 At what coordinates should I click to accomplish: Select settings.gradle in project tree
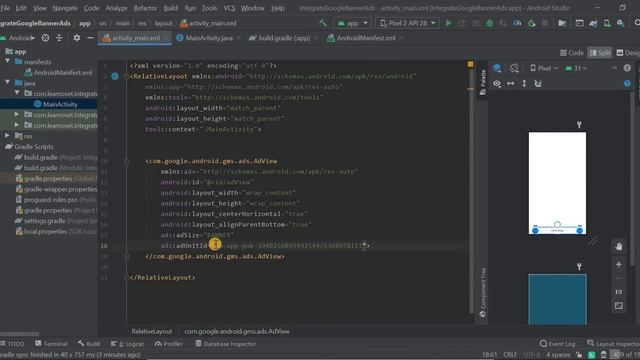(x=56, y=221)
